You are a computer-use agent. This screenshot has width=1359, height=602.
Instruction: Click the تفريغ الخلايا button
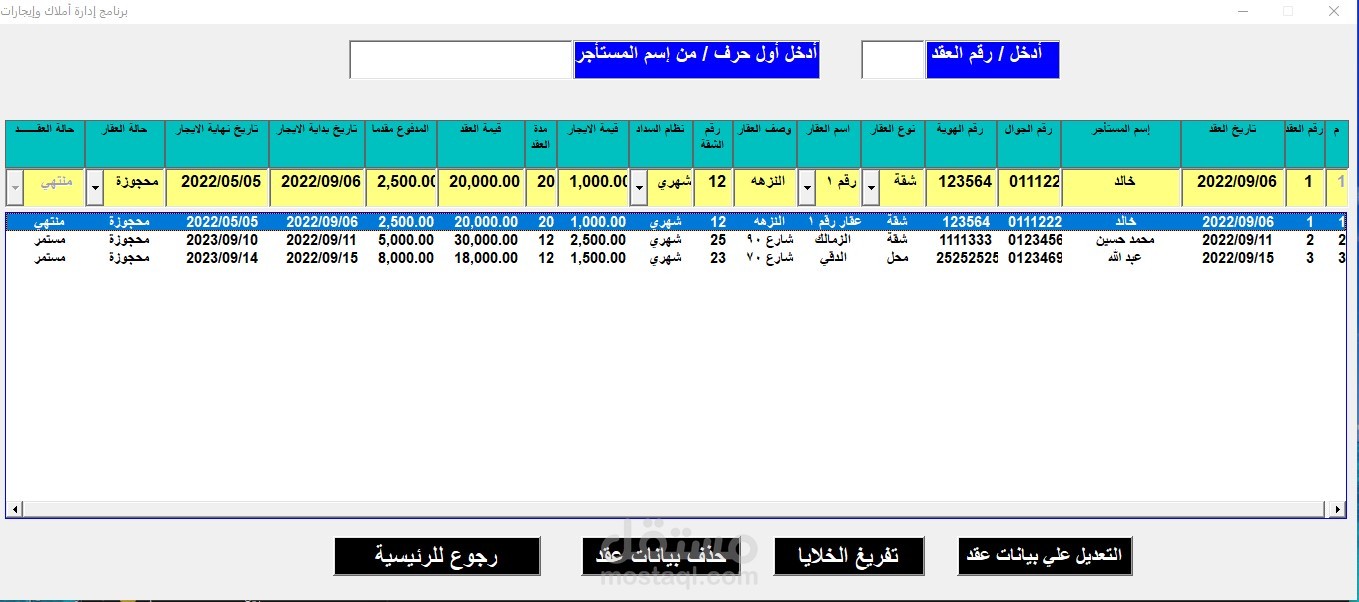[849, 556]
